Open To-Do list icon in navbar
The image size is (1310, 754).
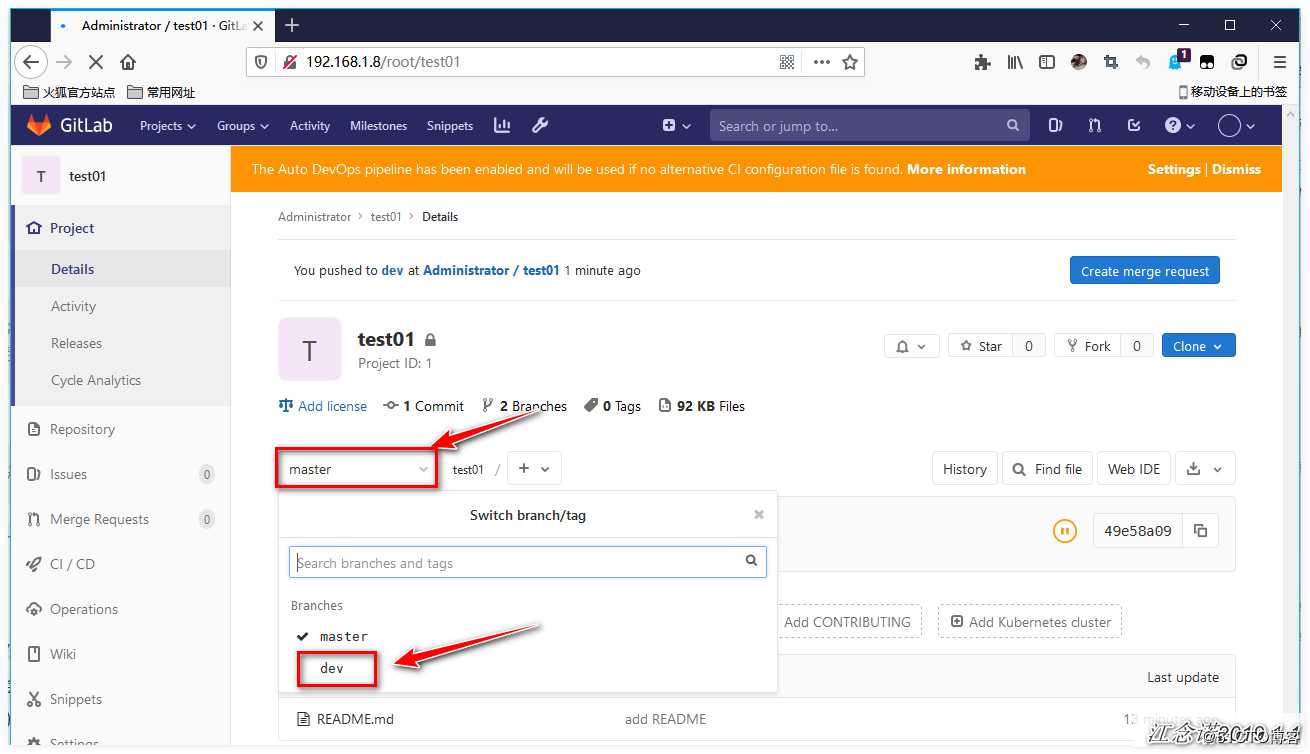point(1134,126)
